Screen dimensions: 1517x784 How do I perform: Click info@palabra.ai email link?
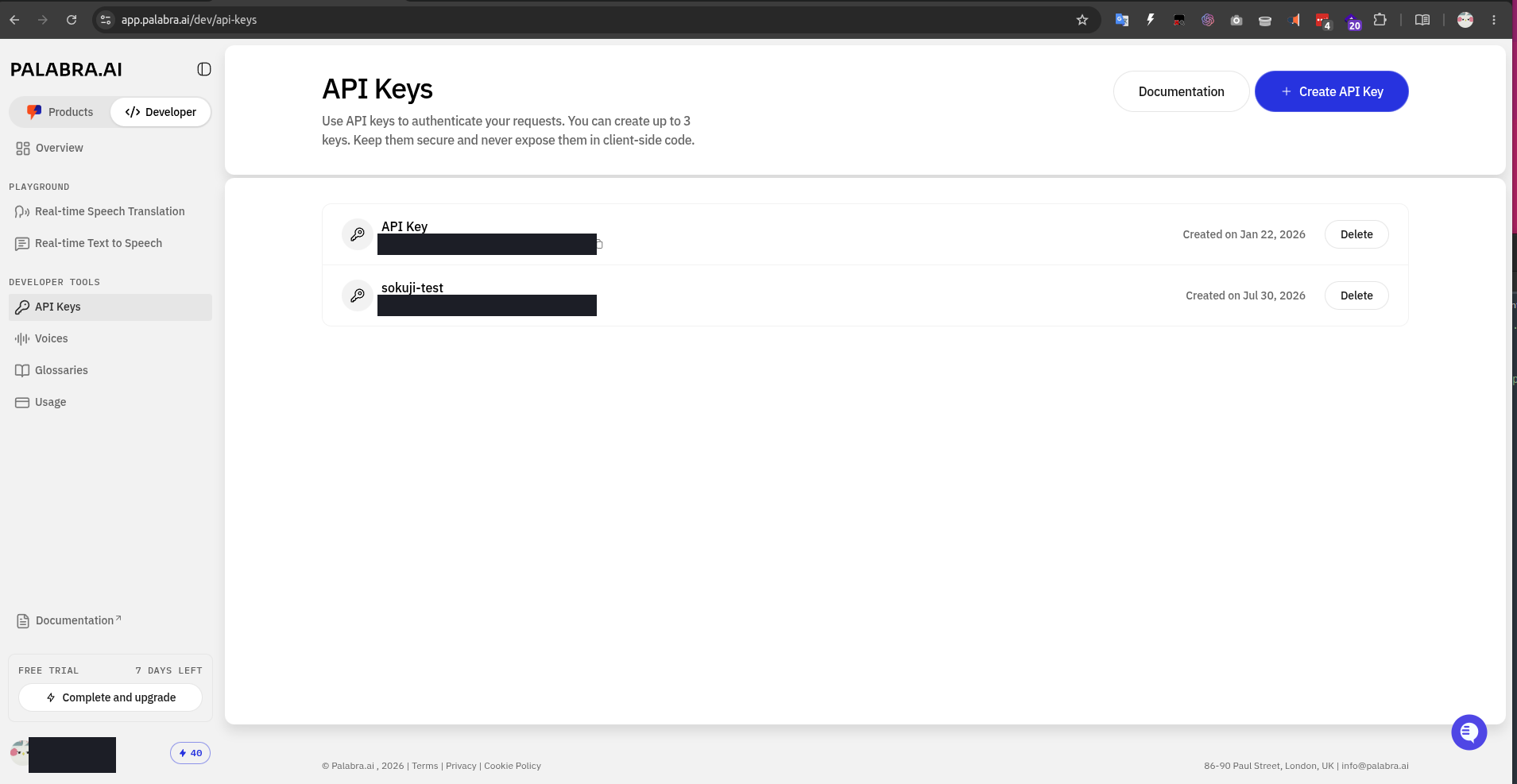coord(1375,766)
